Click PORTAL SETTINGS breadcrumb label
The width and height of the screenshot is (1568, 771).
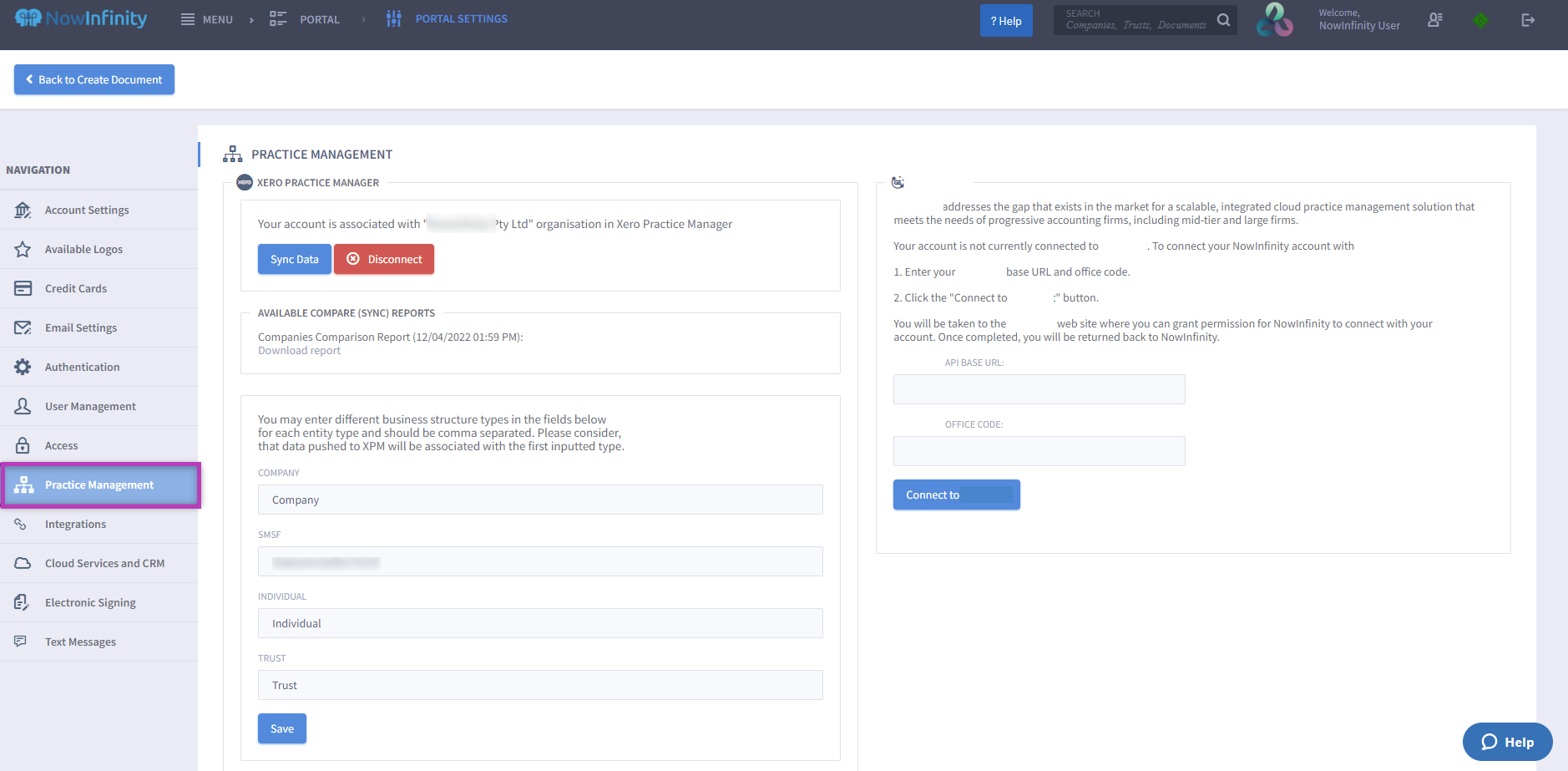point(462,18)
